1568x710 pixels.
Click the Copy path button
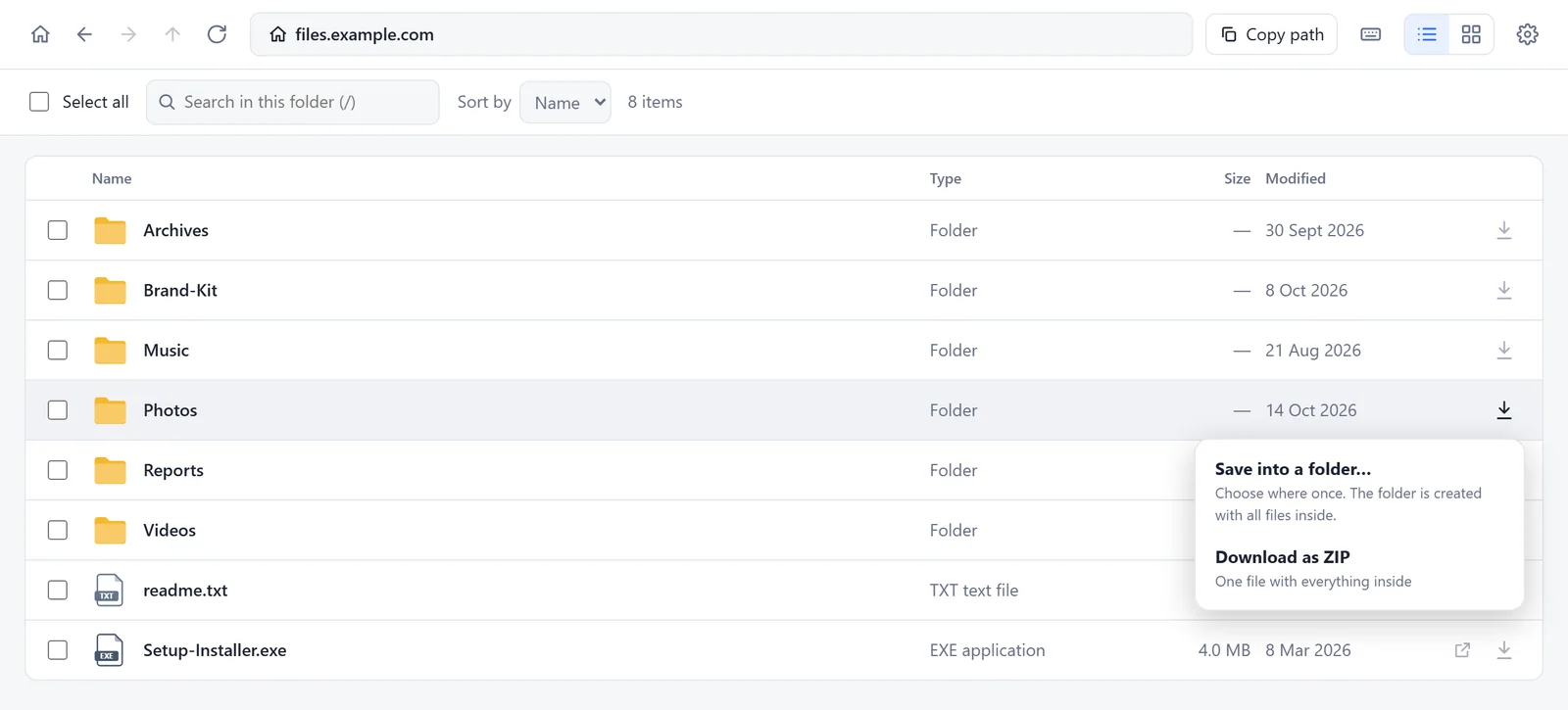(x=1272, y=34)
